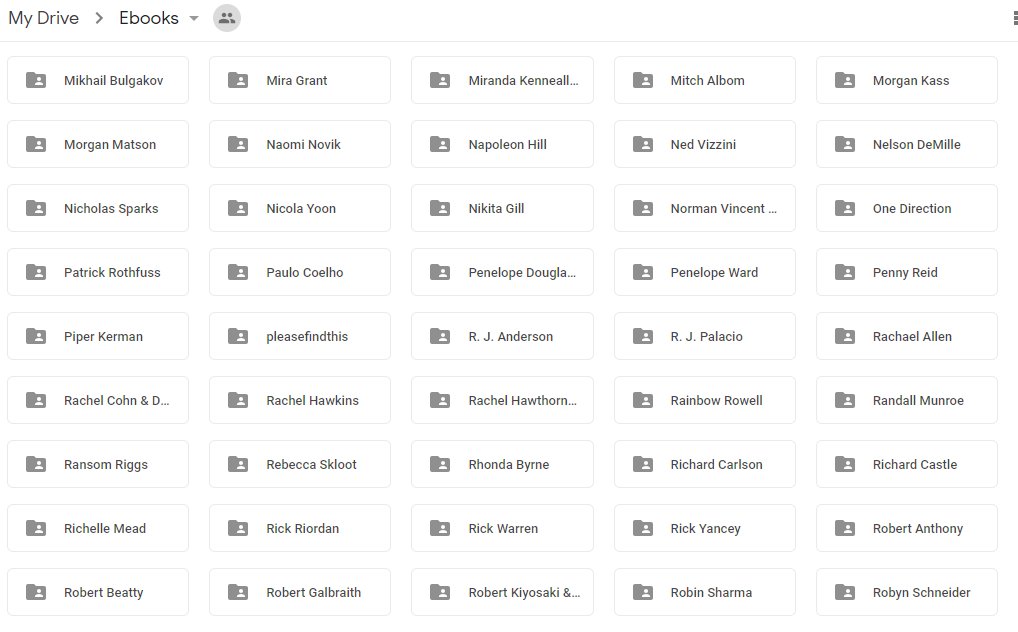
Task: Select the Rick Warren folder name
Action: pyautogui.click(x=503, y=529)
